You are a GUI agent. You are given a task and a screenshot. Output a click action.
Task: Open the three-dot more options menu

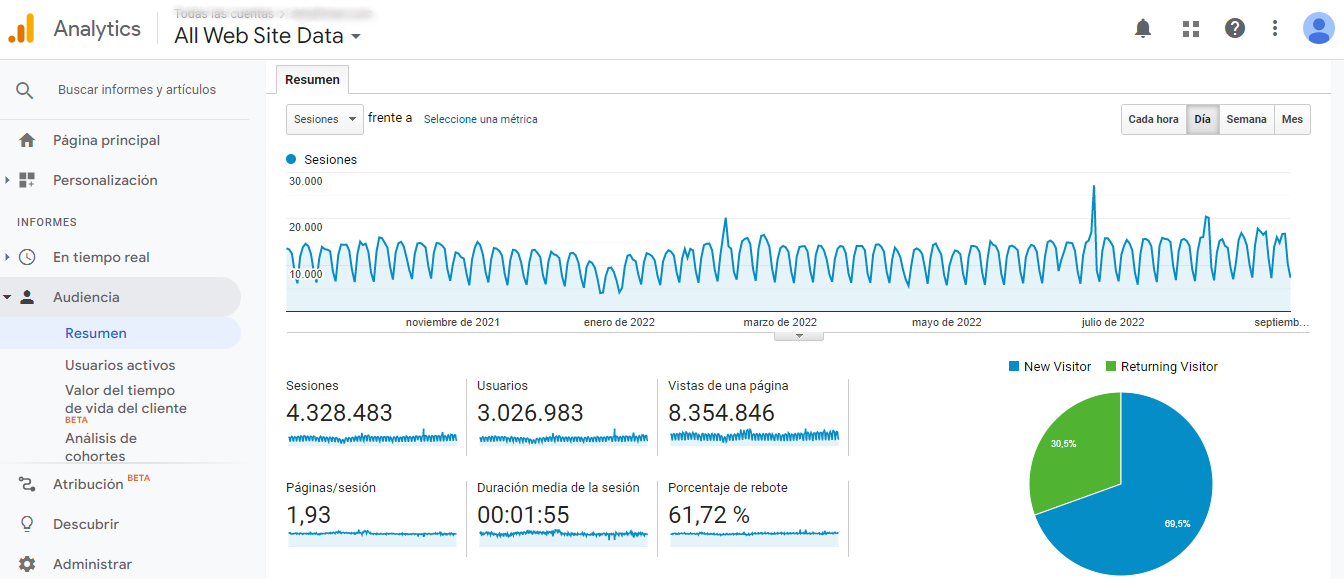1275,29
